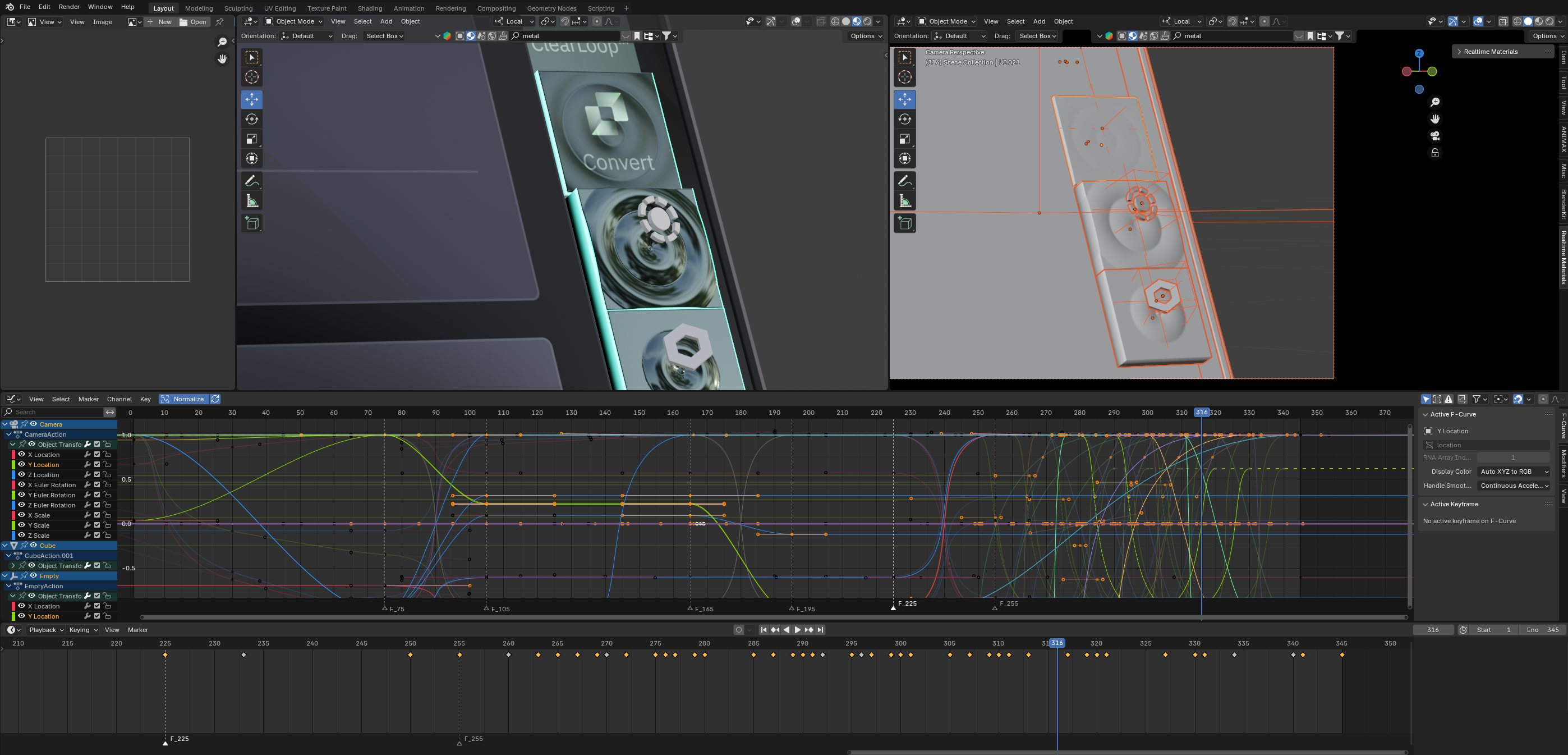This screenshot has width=1568, height=755.
Task: Toggle Normalize in the Graph Editor
Action: click(186, 399)
